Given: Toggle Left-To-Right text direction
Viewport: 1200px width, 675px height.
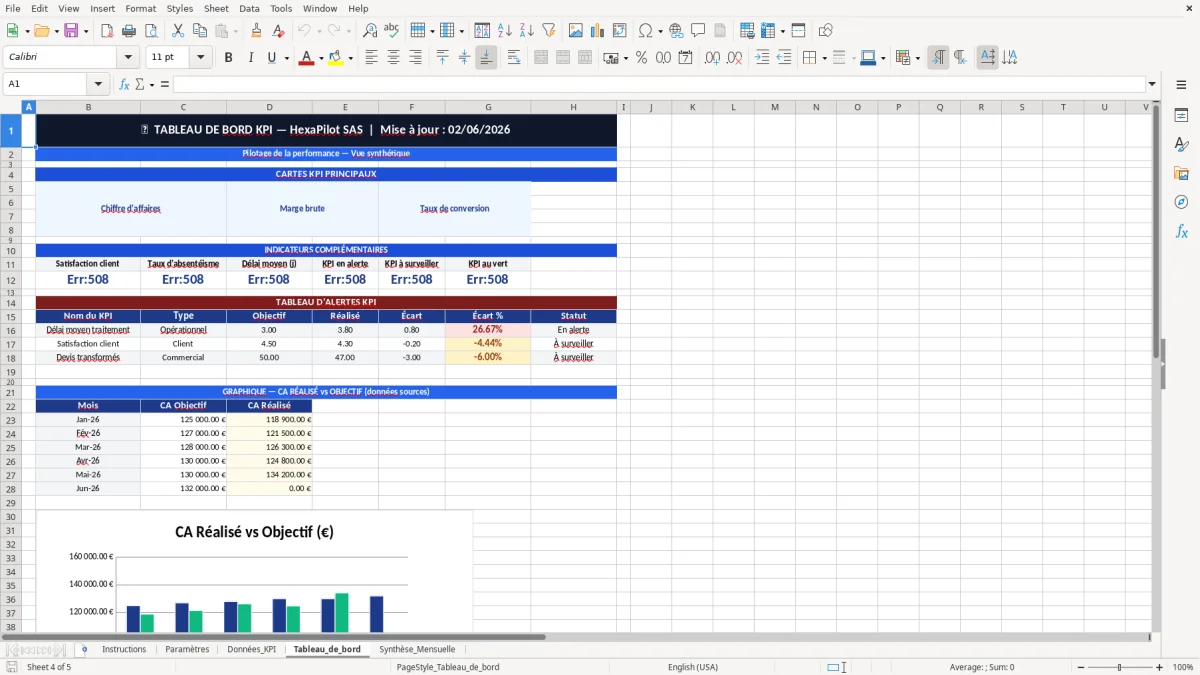Looking at the screenshot, I should (938, 58).
